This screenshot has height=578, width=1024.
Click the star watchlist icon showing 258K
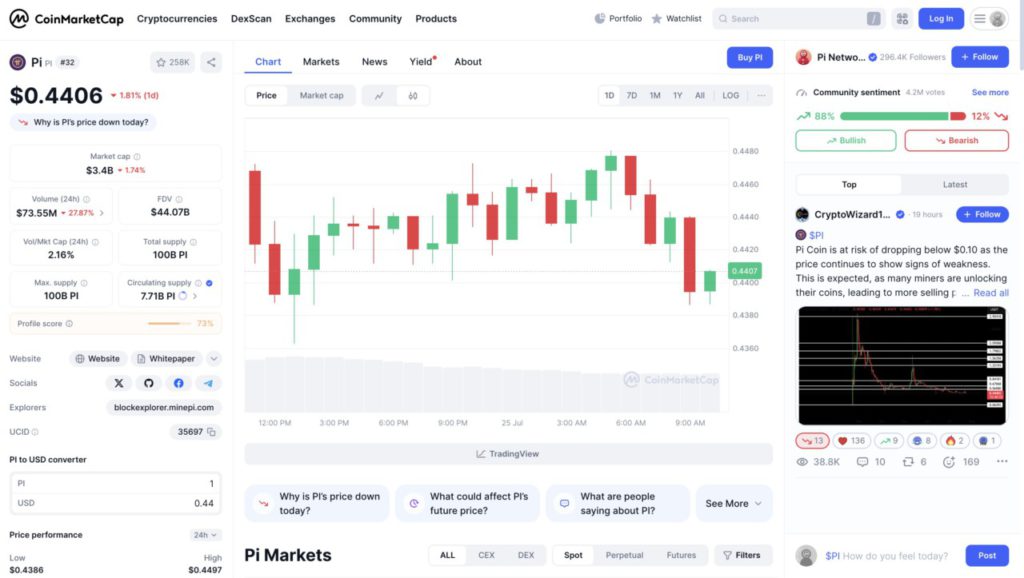coord(173,62)
